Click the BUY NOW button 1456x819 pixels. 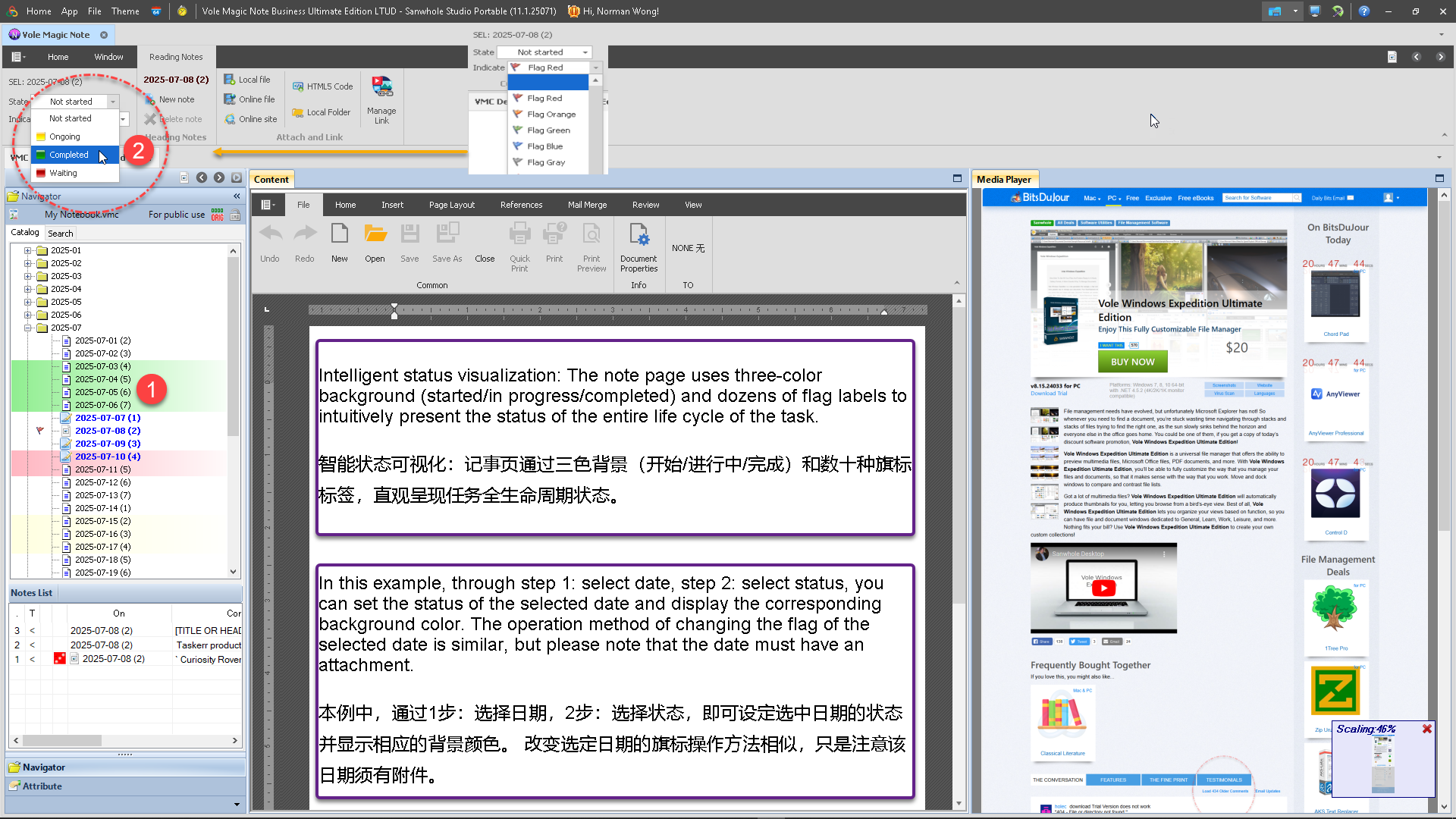(x=1132, y=362)
